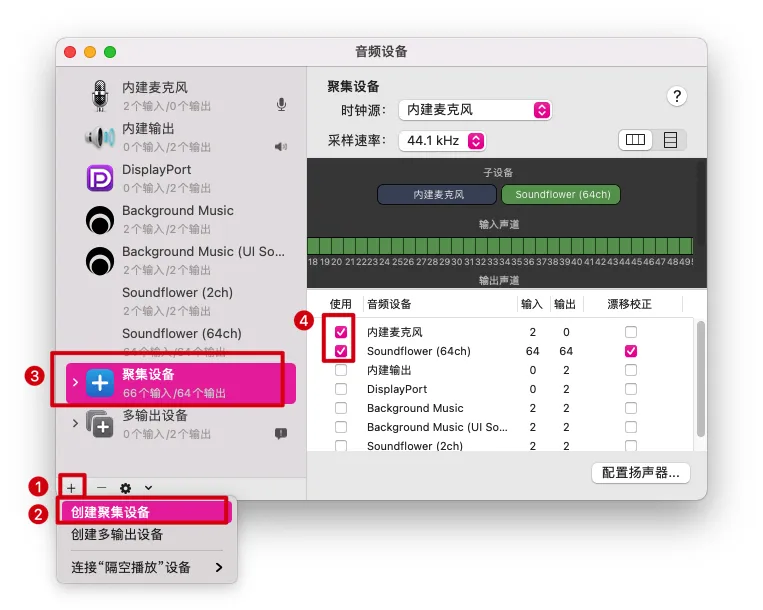Click the DisplayPort device icon
Image resolution: width=763 pixels, height=610 pixels.
point(100,178)
